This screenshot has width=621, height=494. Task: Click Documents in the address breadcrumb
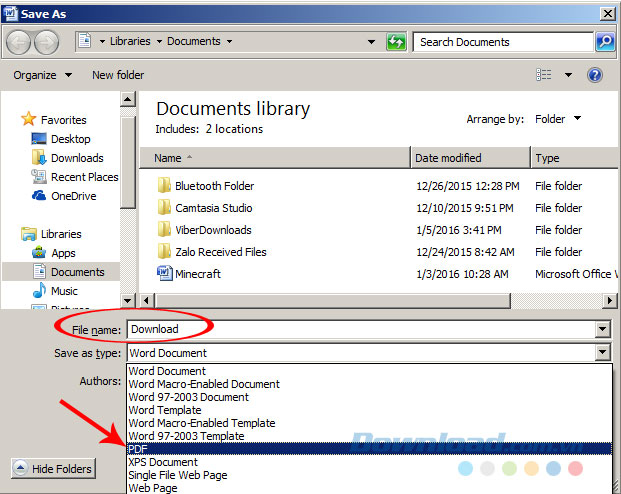pyautogui.click(x=194, y=41)
